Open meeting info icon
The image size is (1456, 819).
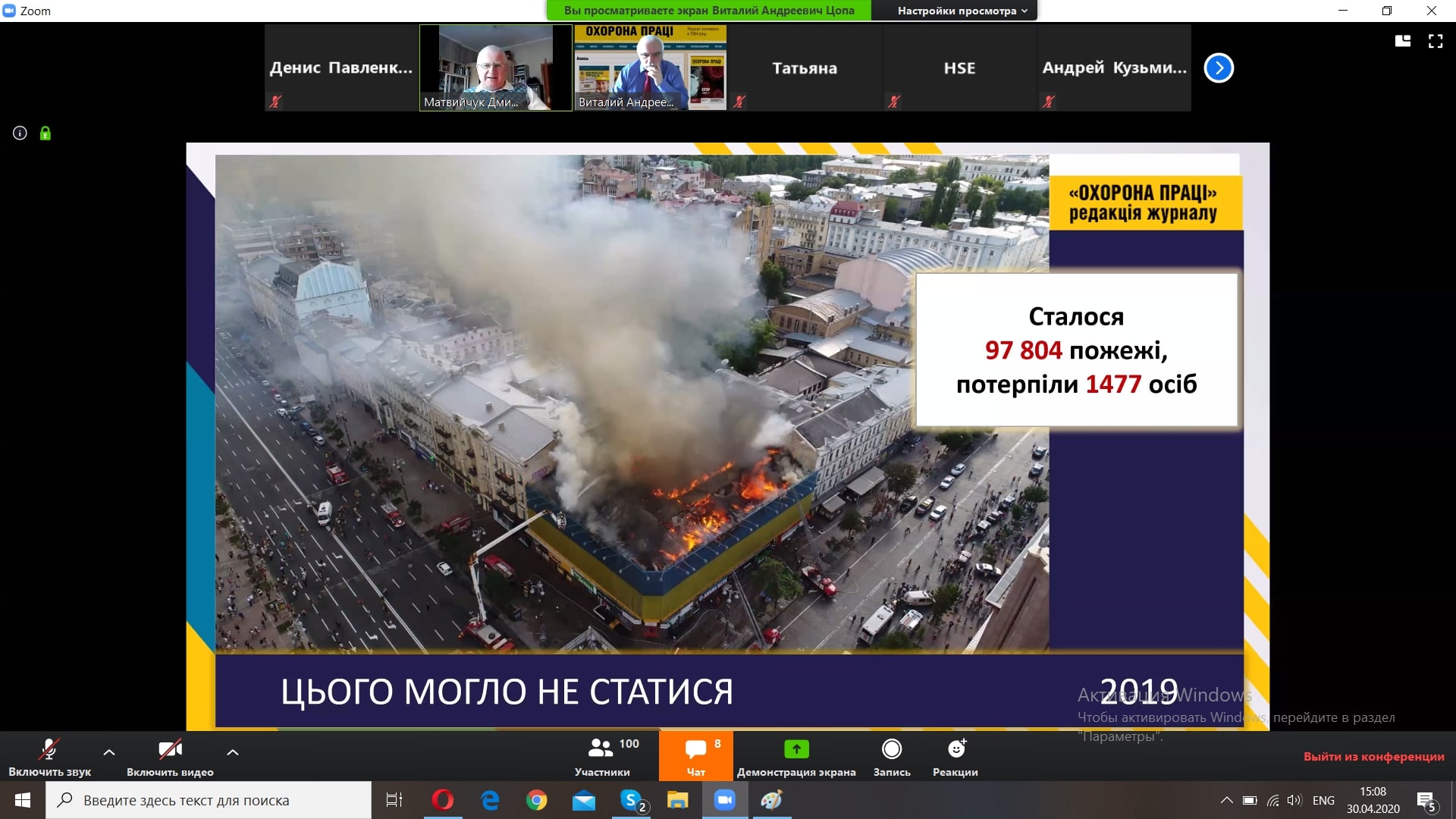[20, 133]
